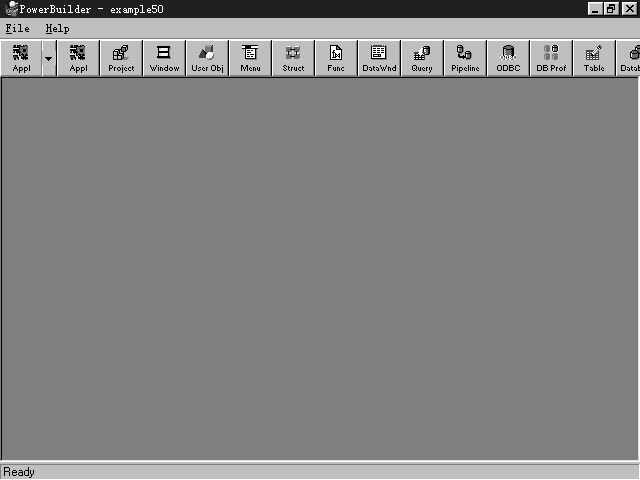Expand the Appl dropdown arrow
The width and height of the screenshot is (640, 480).
coord(49,58)
